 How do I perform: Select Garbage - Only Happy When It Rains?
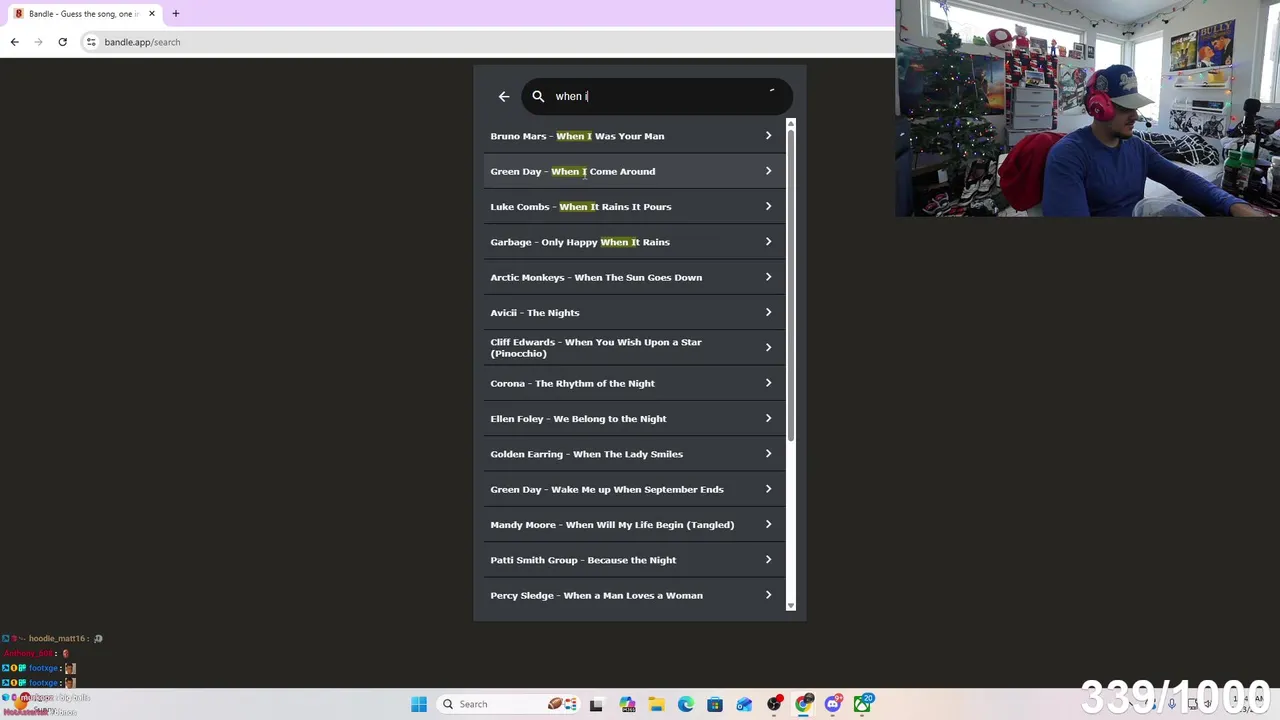tap(635, 242)
